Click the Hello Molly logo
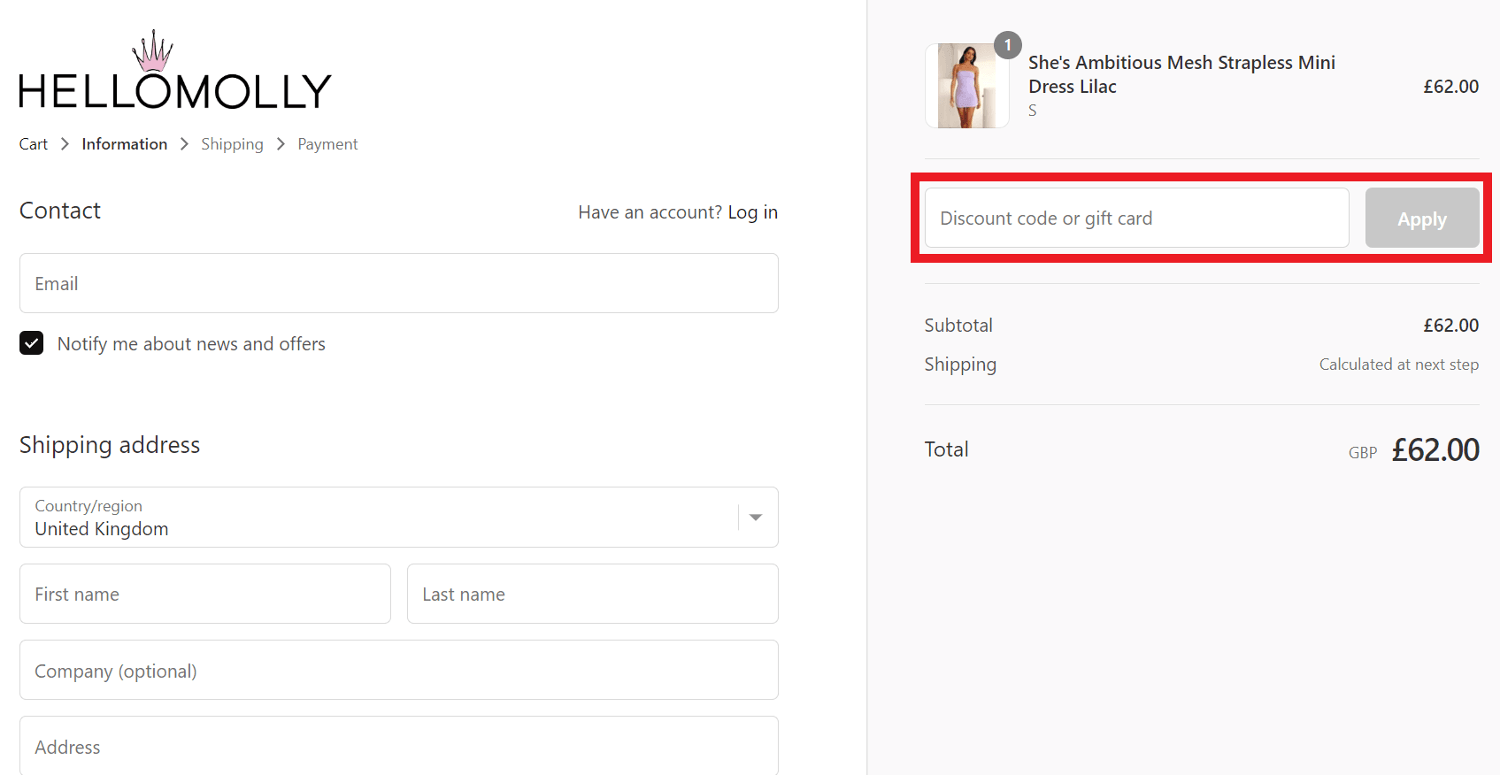The width and height of the screenshot is (1500, 775). [175, 70]
